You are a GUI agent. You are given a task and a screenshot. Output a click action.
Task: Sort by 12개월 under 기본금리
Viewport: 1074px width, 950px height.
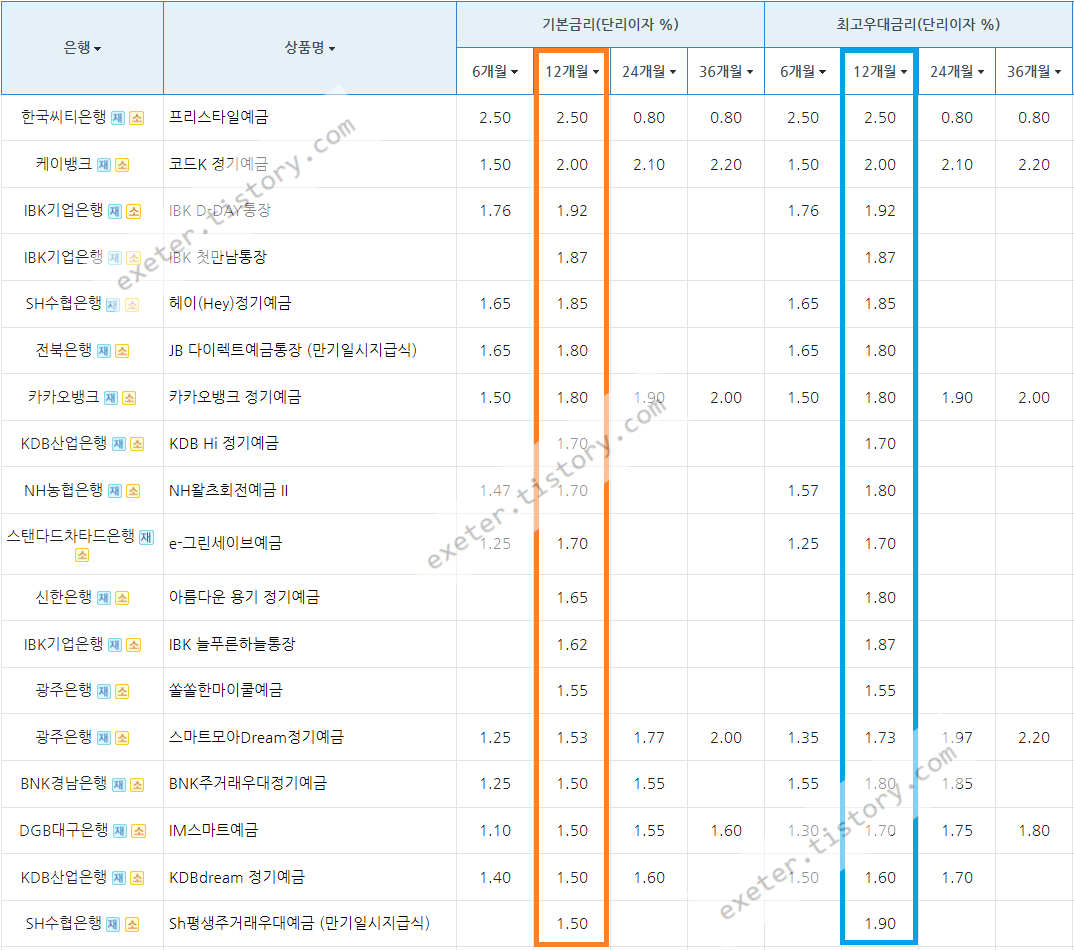(x=572, y=71)
